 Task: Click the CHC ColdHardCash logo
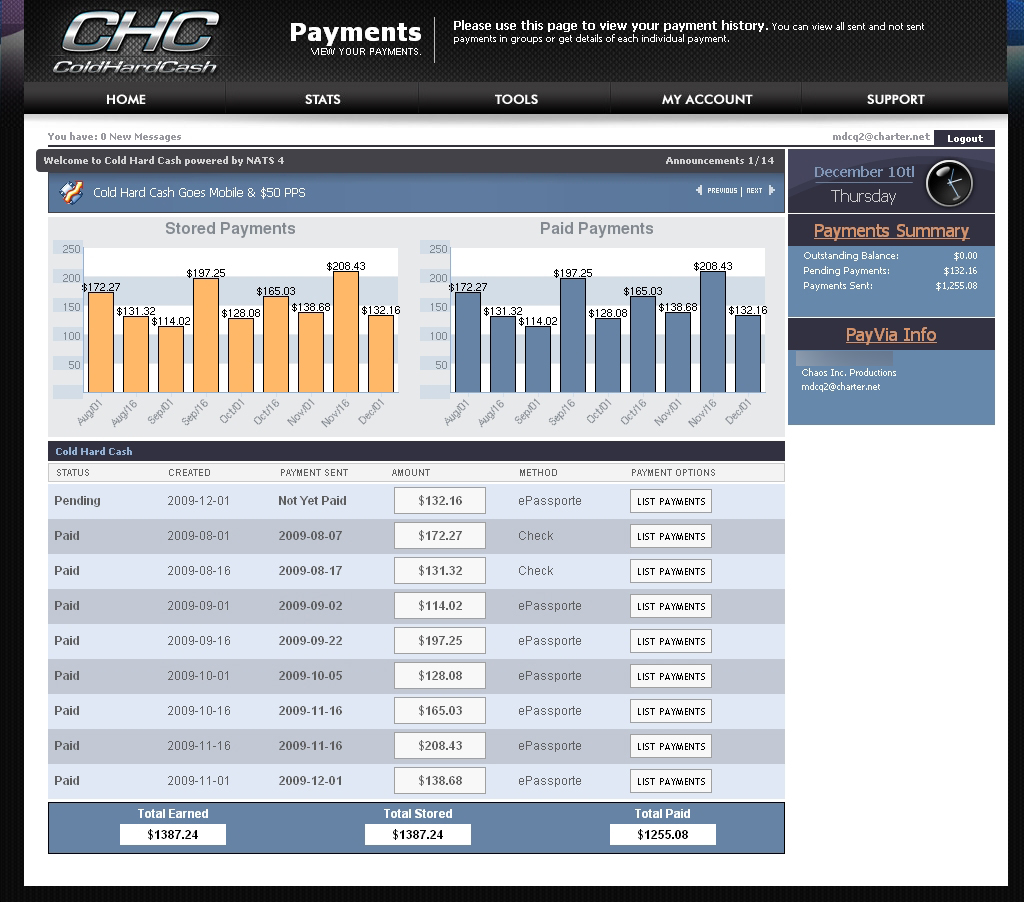(135, 42)
